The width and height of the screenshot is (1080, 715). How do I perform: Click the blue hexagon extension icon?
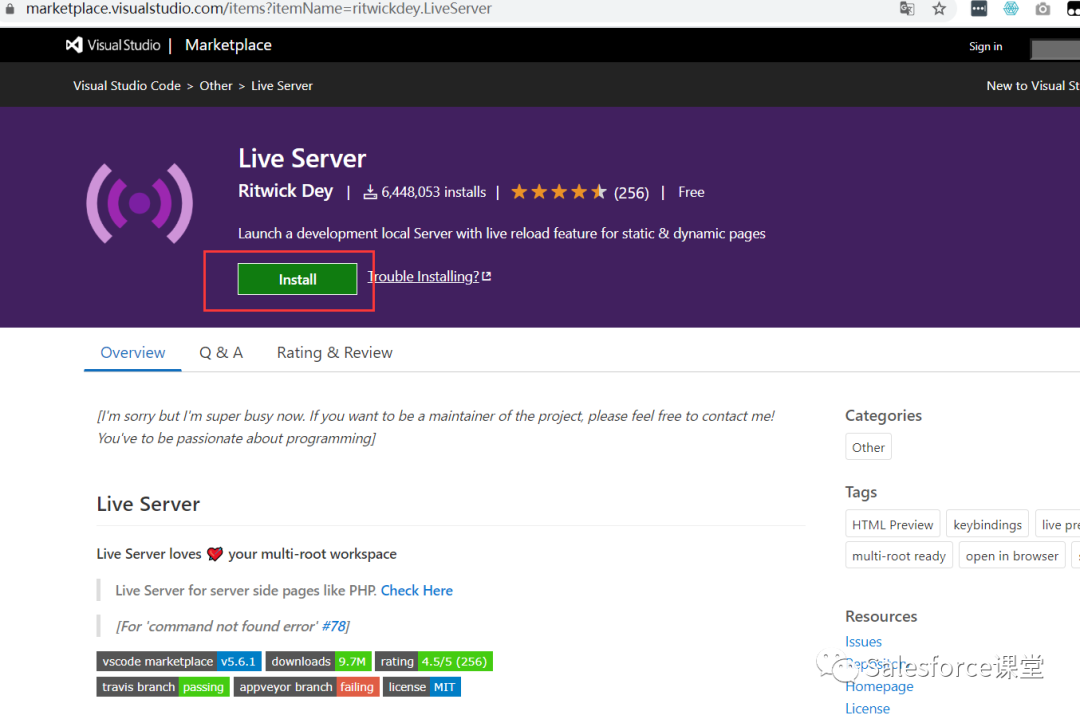(x=1010, y=9)
